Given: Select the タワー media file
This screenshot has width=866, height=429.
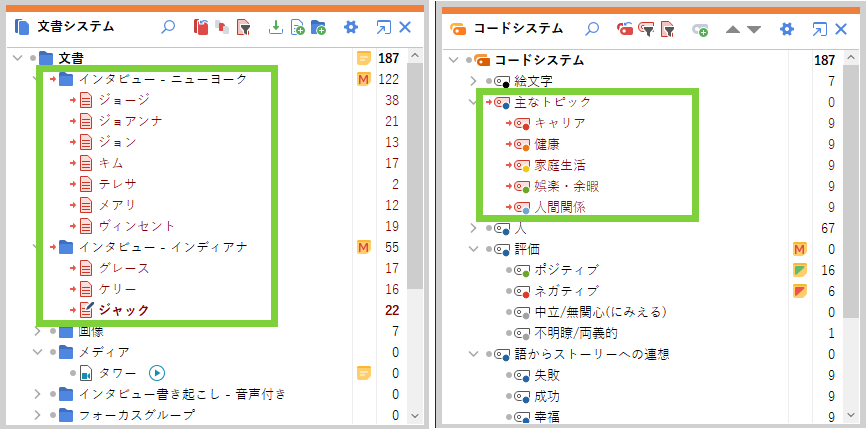Looking at the screenshot, I should click(x=117, y=373).
